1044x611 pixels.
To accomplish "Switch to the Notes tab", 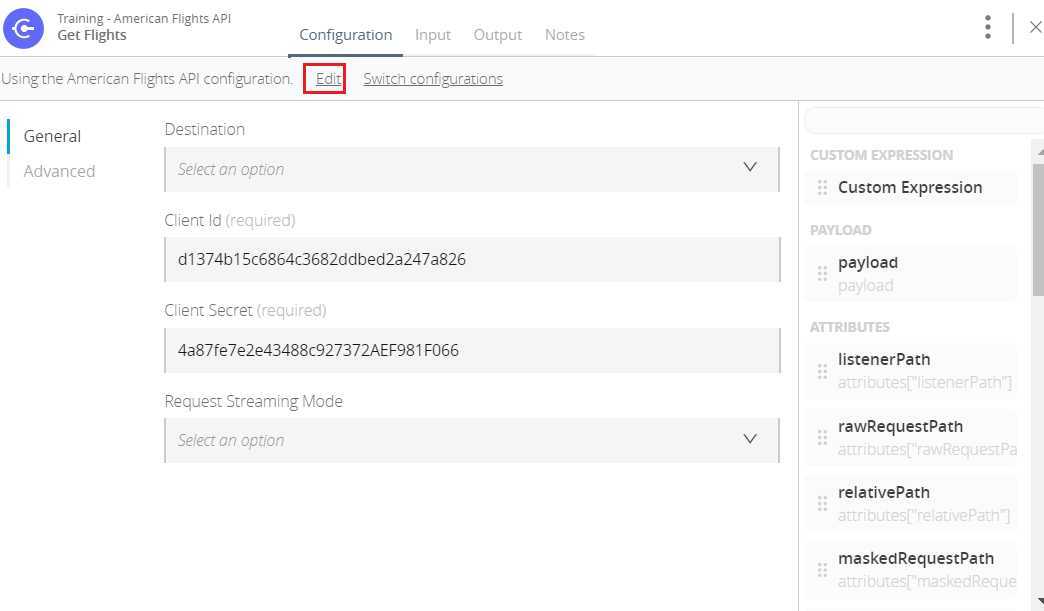I will (x=565, y=35).
